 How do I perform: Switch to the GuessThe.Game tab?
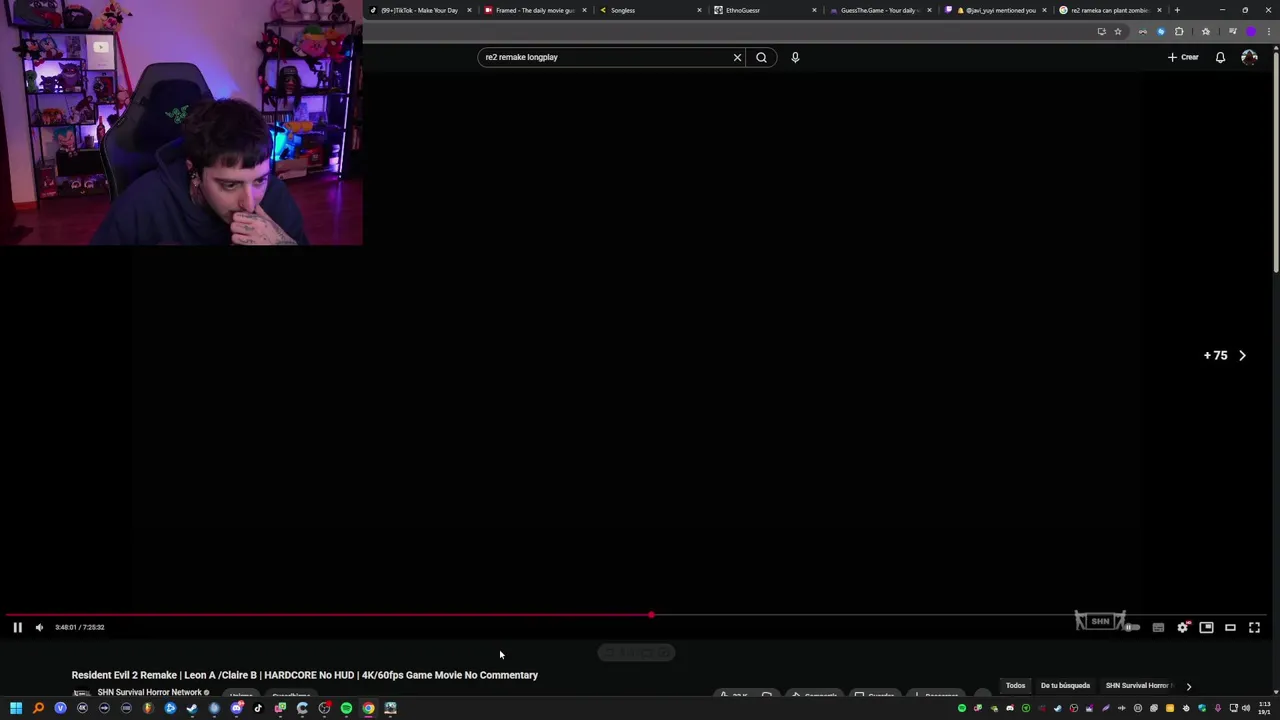(880, 10)
